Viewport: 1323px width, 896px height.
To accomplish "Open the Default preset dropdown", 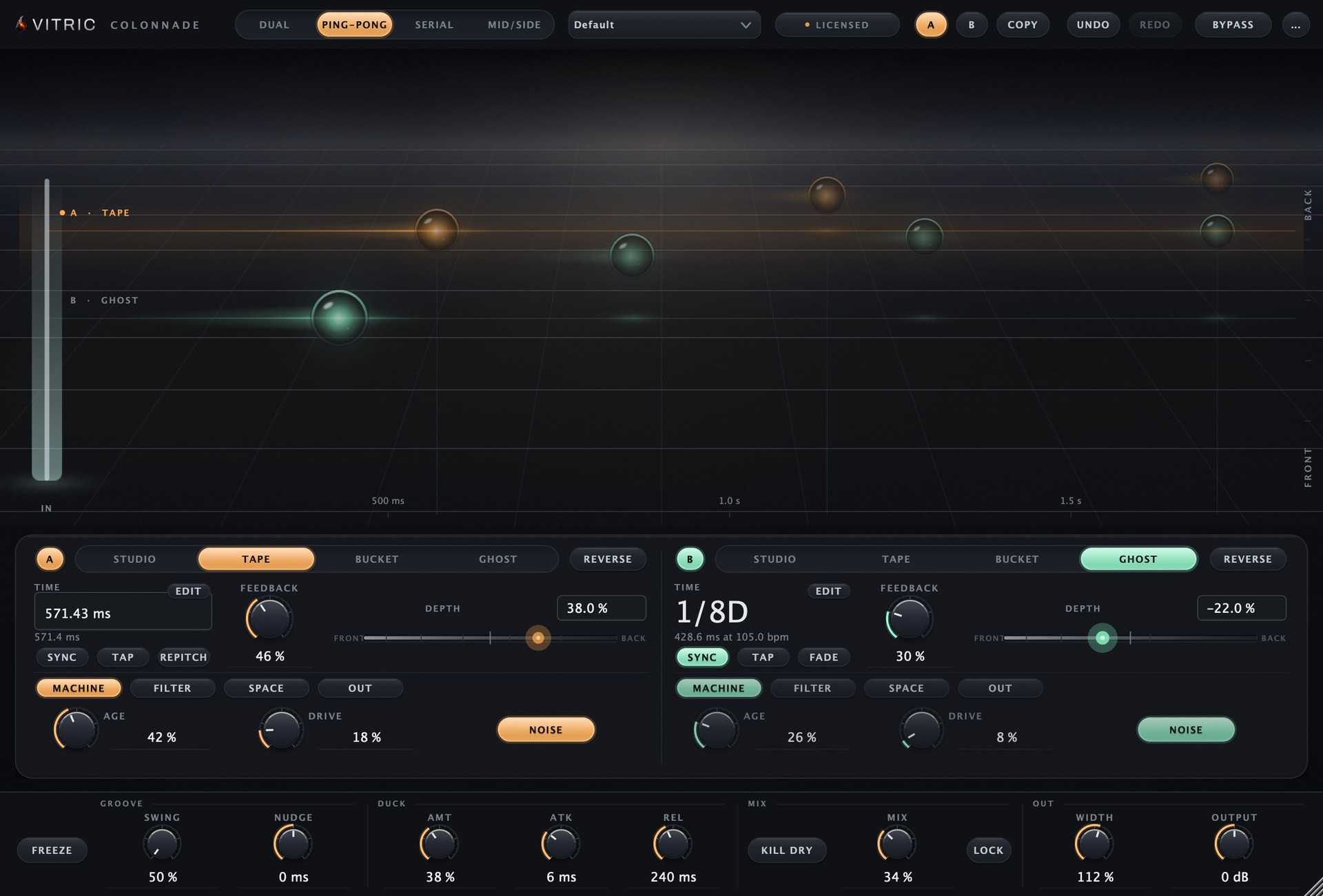I will coord(664,25).
